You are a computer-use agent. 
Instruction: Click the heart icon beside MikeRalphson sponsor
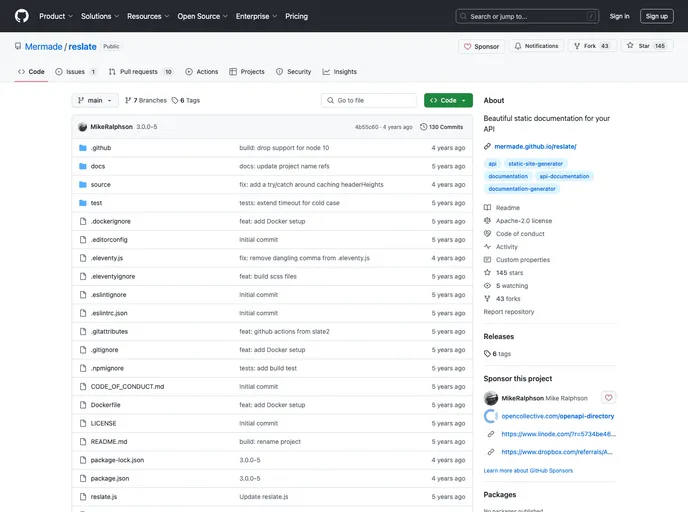(608, 398)
